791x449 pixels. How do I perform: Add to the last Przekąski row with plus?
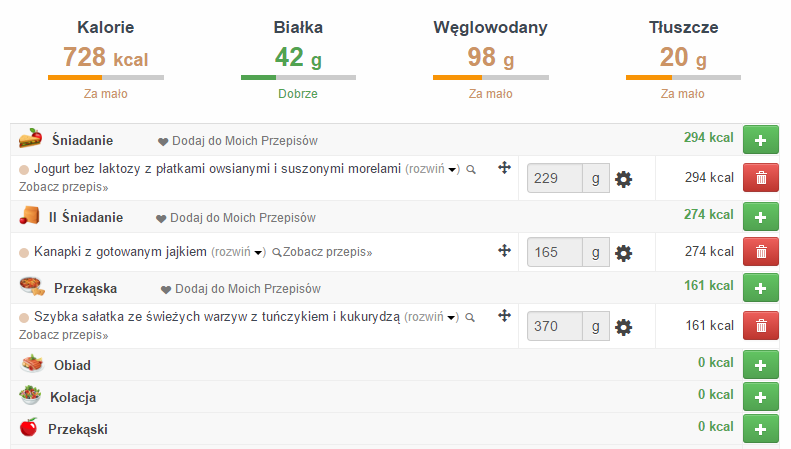coord(761,429)
